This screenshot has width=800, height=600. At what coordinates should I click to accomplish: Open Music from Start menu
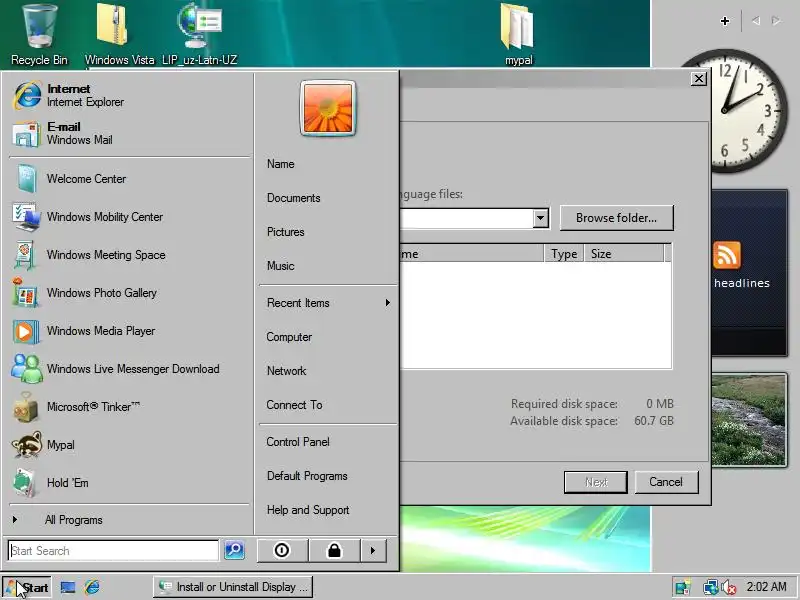[x=328, y=266]
